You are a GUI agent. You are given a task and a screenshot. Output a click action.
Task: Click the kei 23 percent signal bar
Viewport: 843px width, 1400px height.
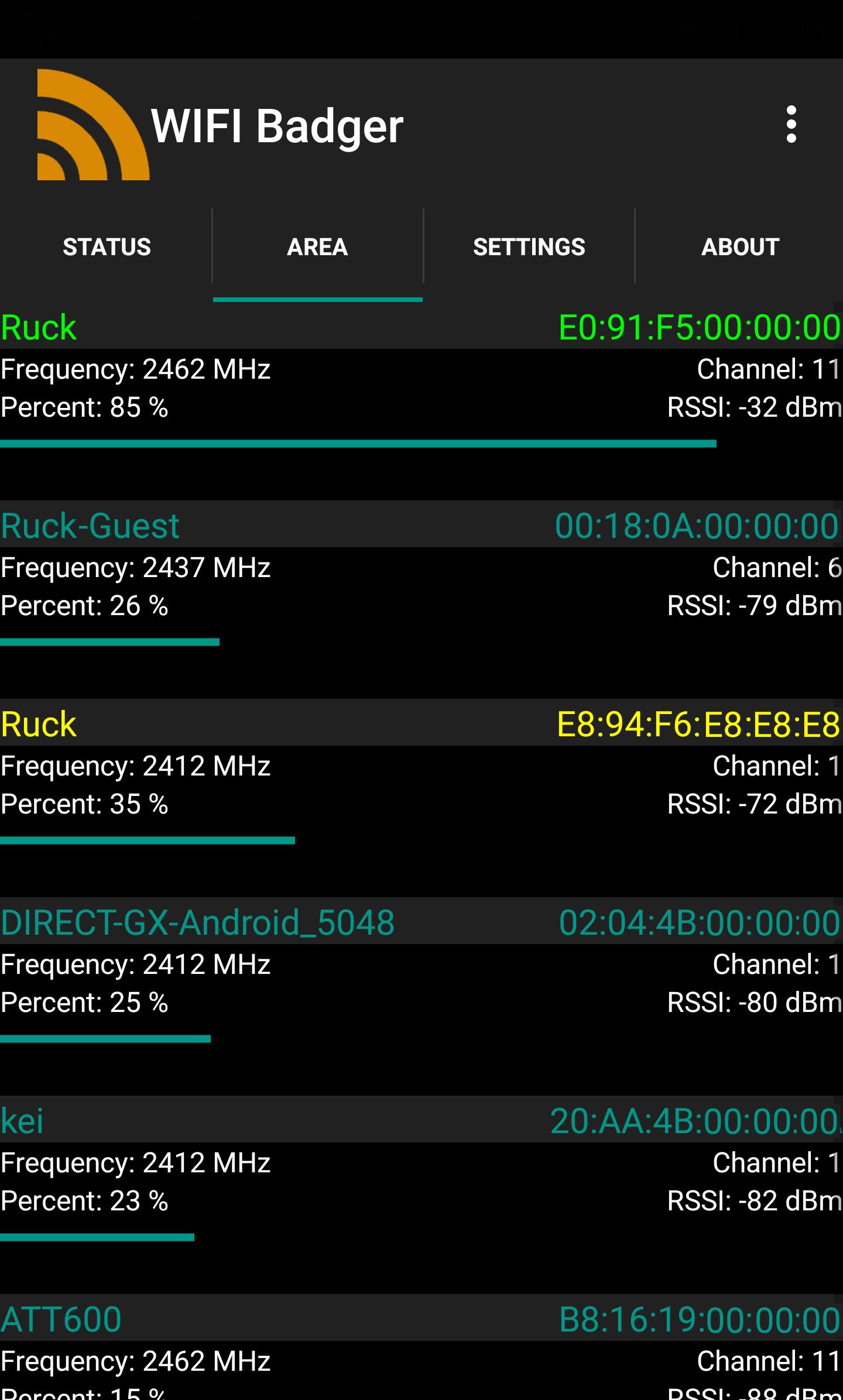tap(97, 1237)
